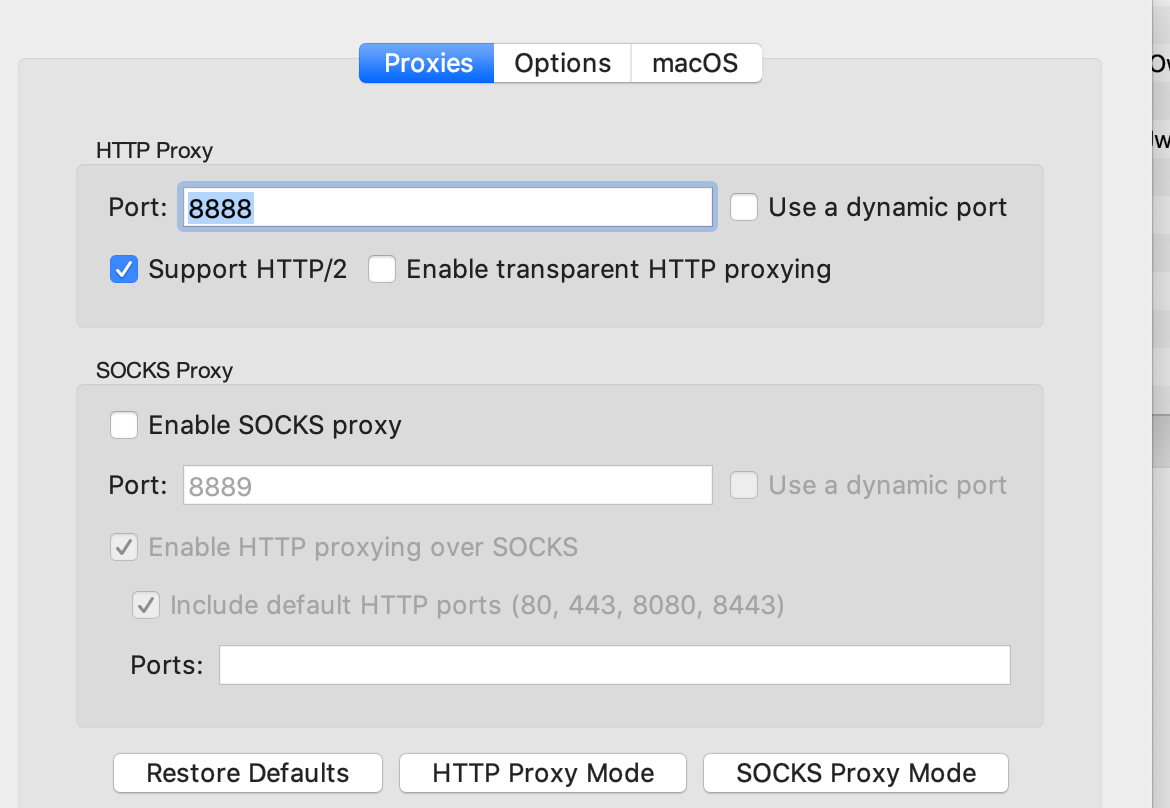Screen dimensions: 1170x808
Task: Click the HTTP Proxy port field showing 8888
Action: pos(446,208)
